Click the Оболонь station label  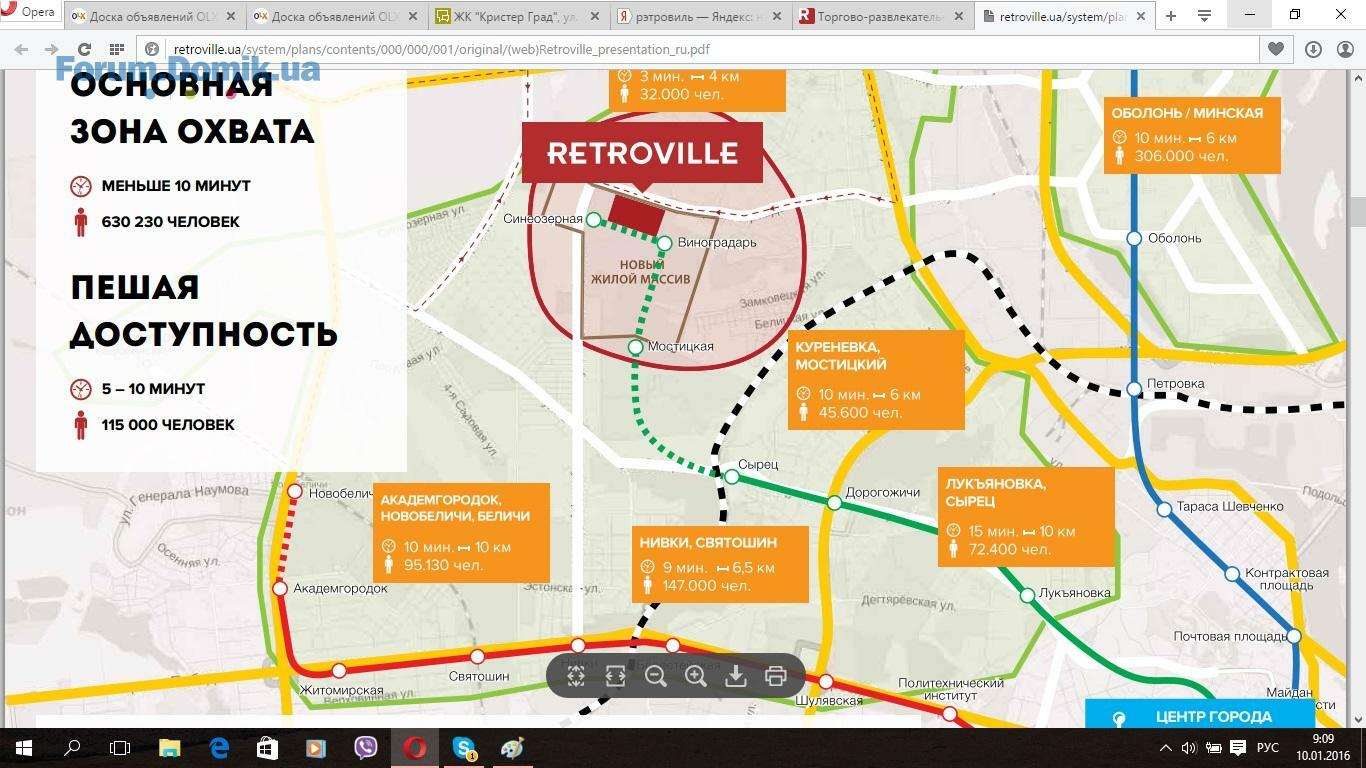1175,238
